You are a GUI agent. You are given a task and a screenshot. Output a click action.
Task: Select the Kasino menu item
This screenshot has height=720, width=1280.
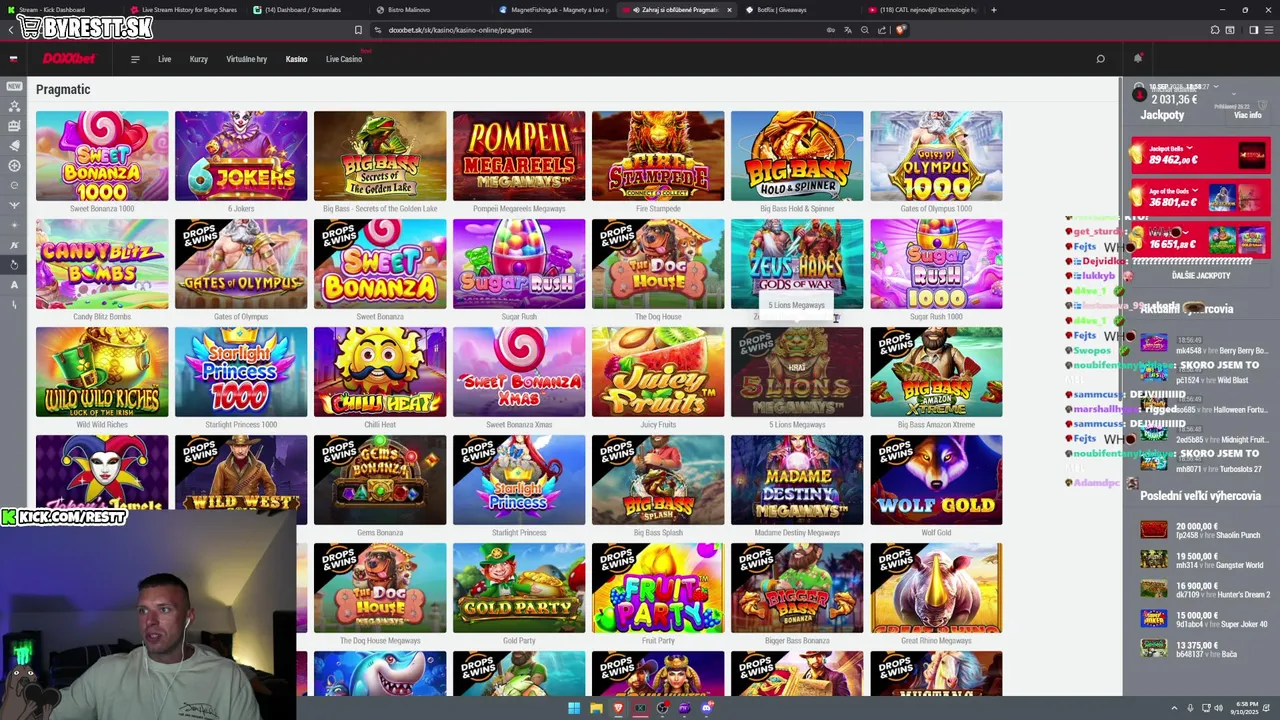coord(296,59)
